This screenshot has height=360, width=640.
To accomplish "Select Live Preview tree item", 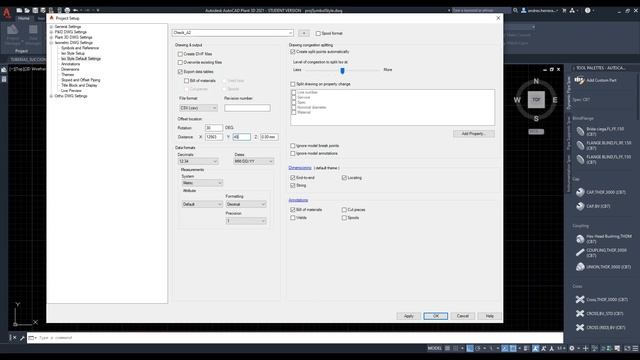I will click(71, 91).
